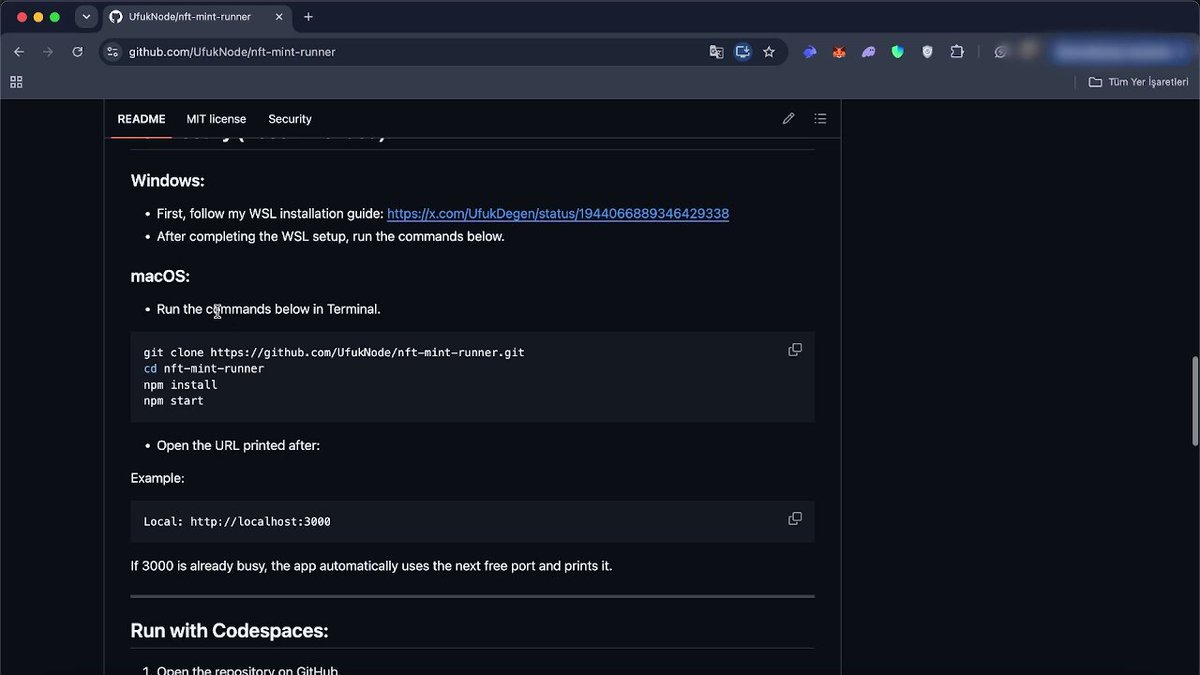1200x675 pixels.
Task: Open the WSL installation guide x.com link
Action: [x=558, y=213]
